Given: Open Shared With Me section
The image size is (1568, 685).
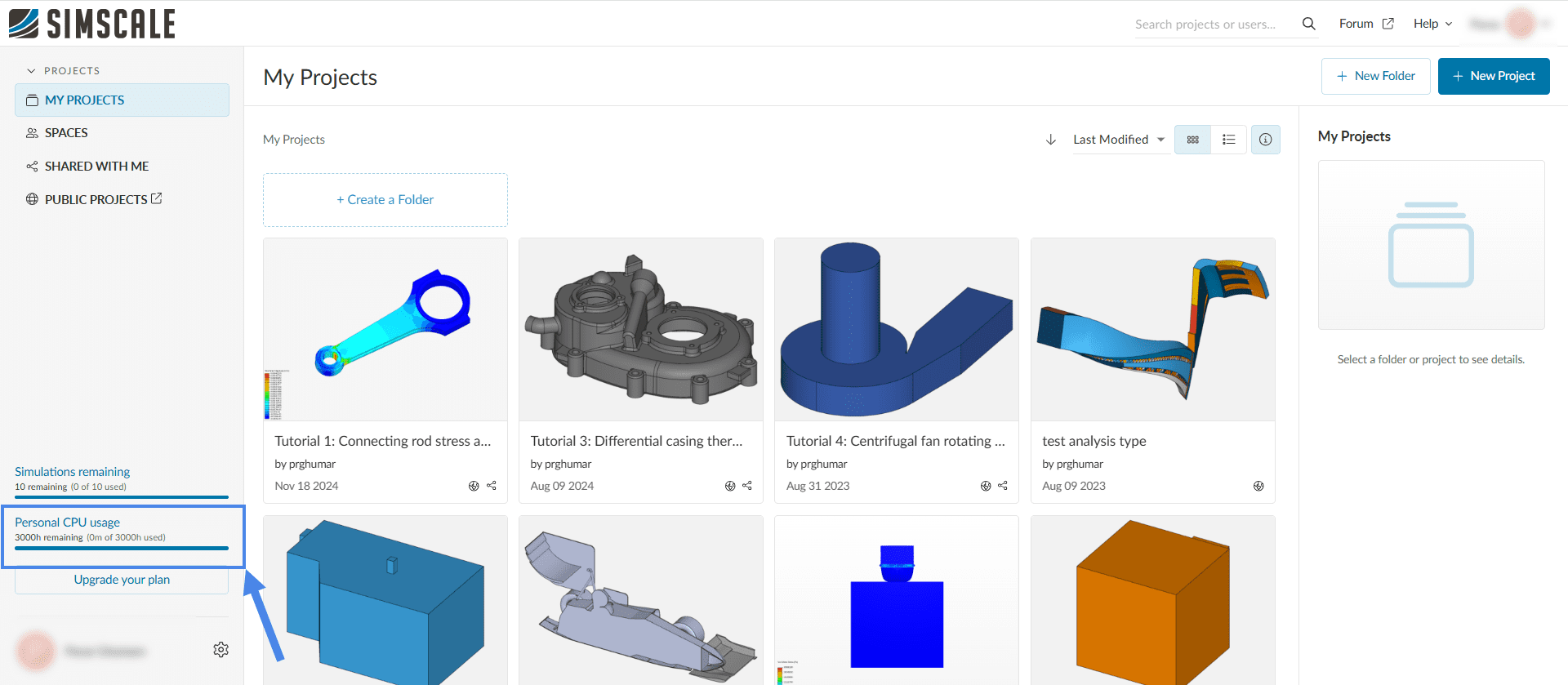Looking at the screenshot, I should click(96, 167).
